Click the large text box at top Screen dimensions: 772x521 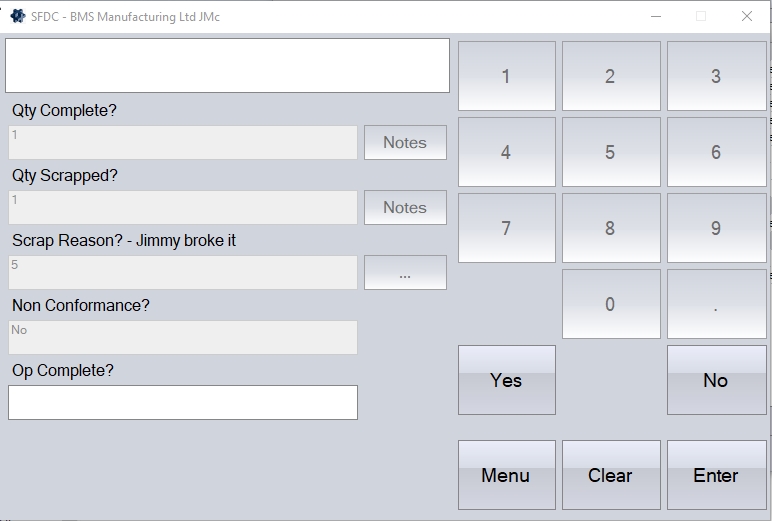[x=228, y=66]
